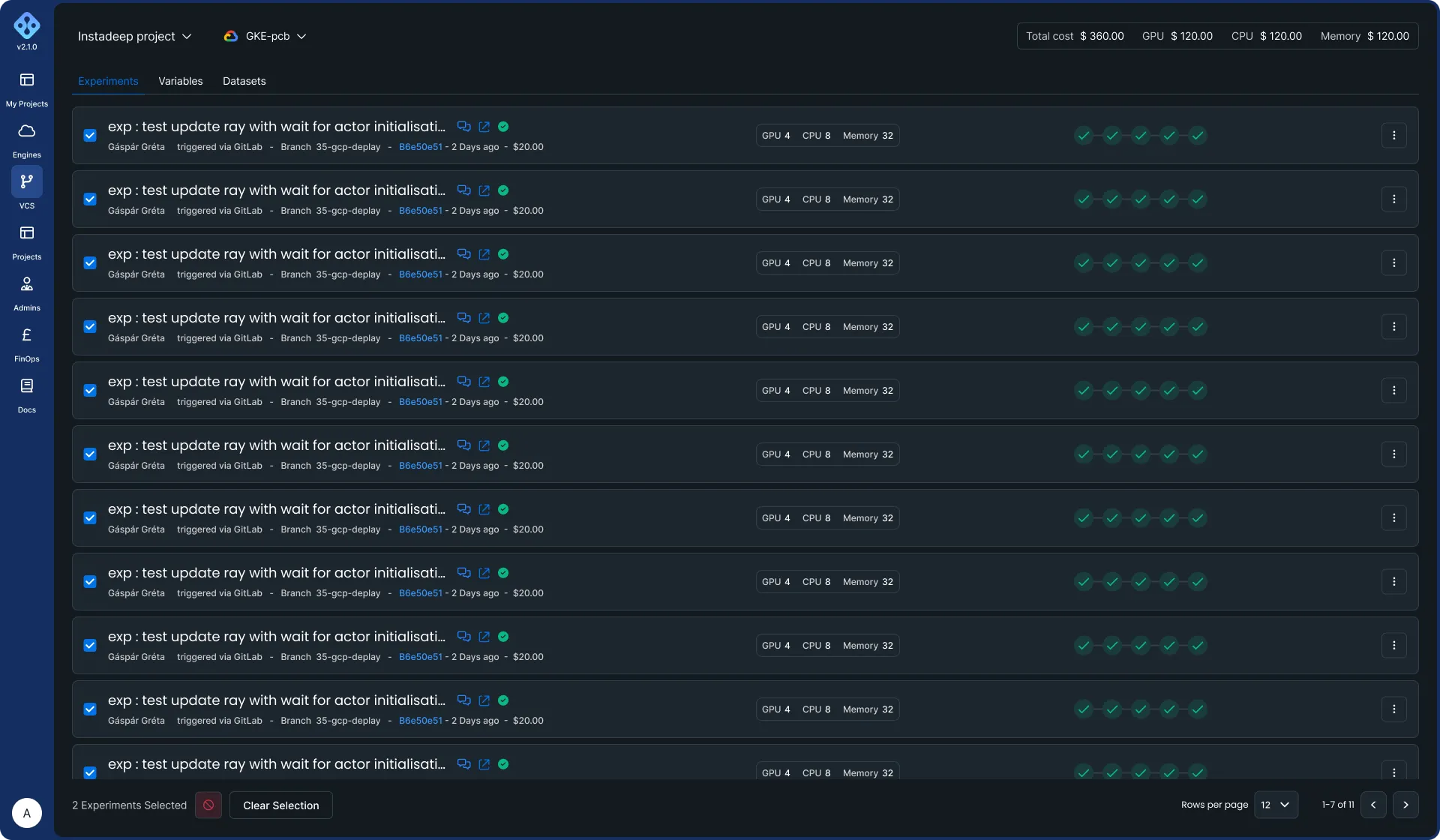1440x840 pixels.
Task: Click the red cancel selected experiments icon
Action: (x=208, y=805)
